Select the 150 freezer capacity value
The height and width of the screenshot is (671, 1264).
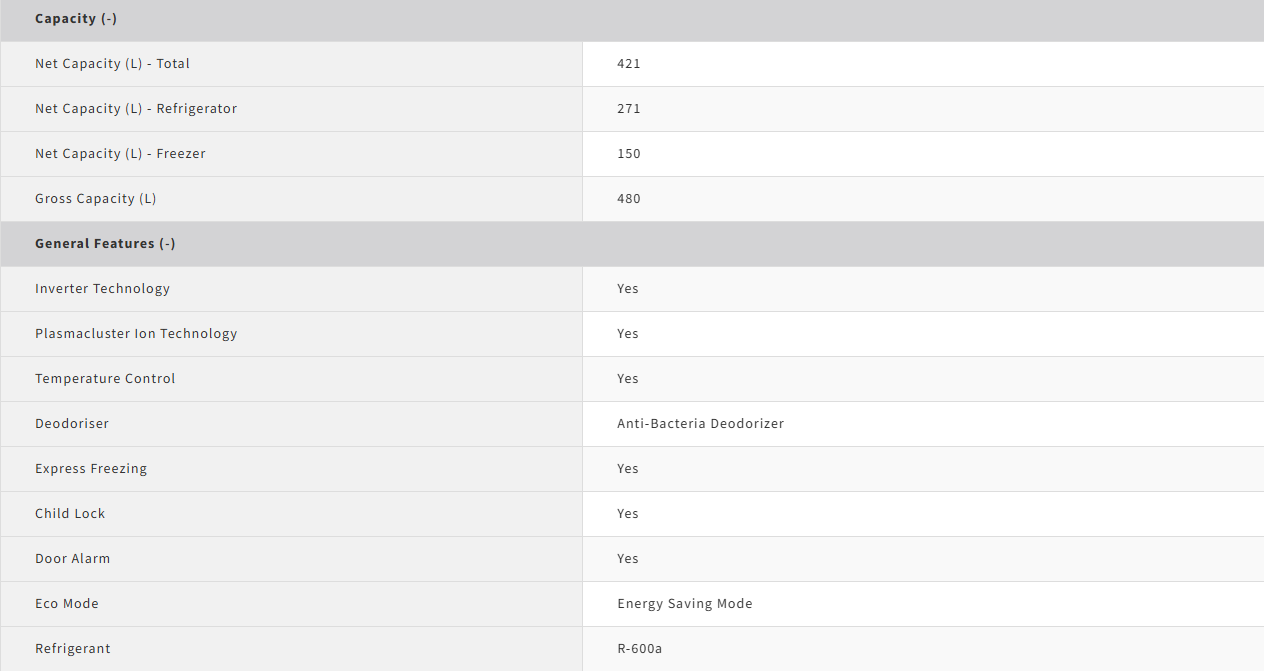[628, 154]
